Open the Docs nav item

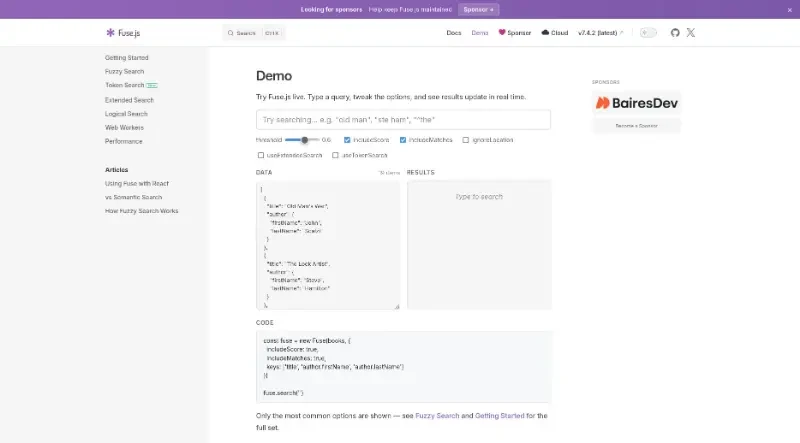pos(454,33)
